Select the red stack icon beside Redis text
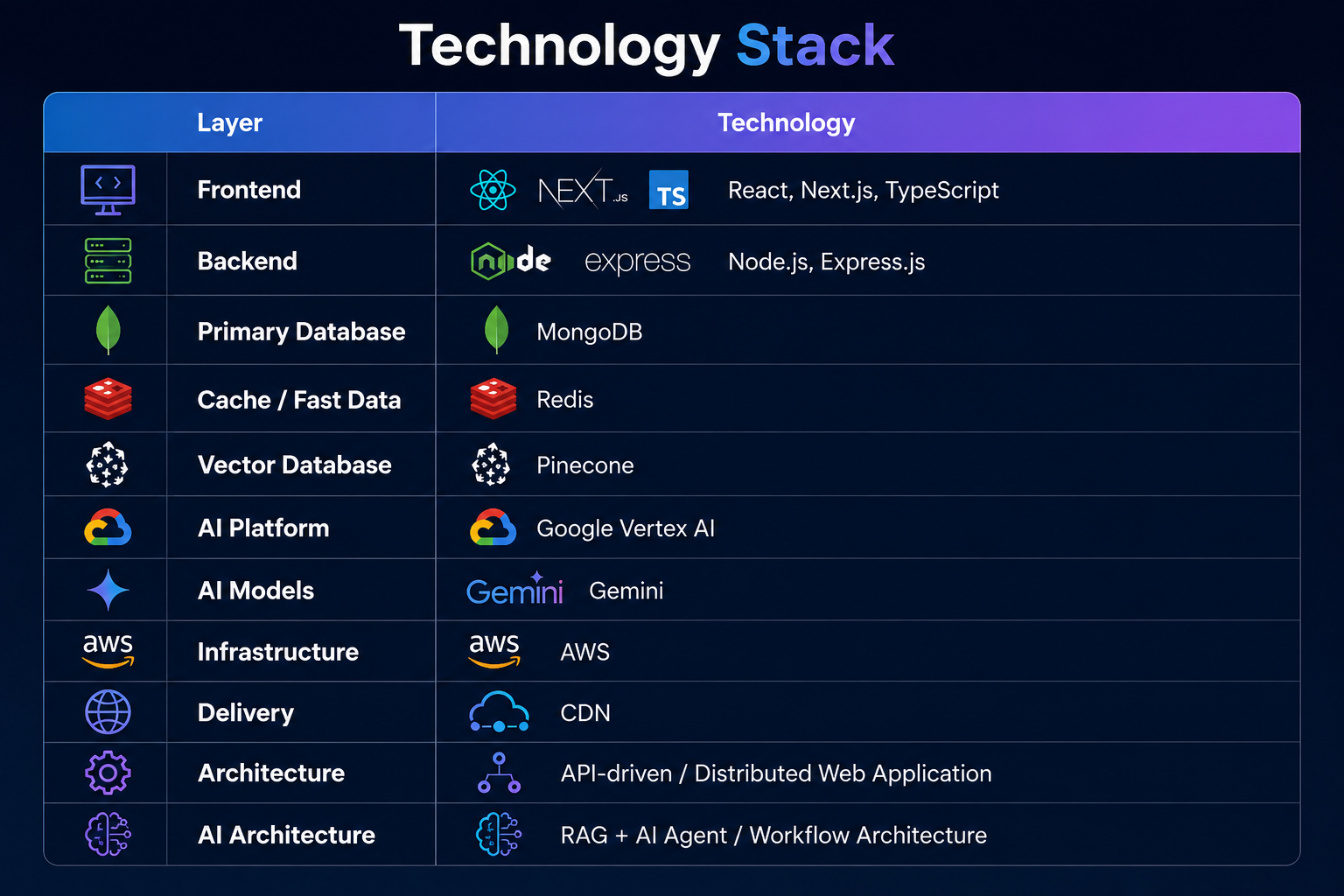1344x896 pixels. pos(493,399)
